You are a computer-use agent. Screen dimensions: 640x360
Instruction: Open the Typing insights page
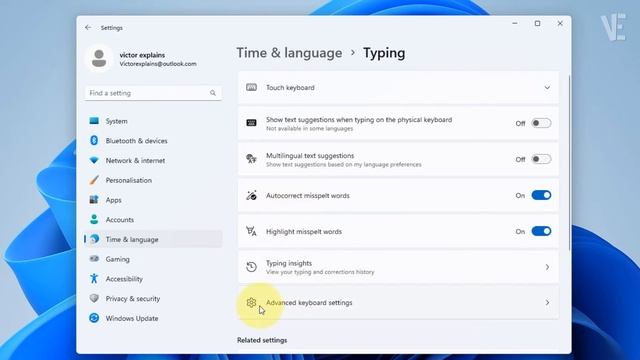click(398, 267)
